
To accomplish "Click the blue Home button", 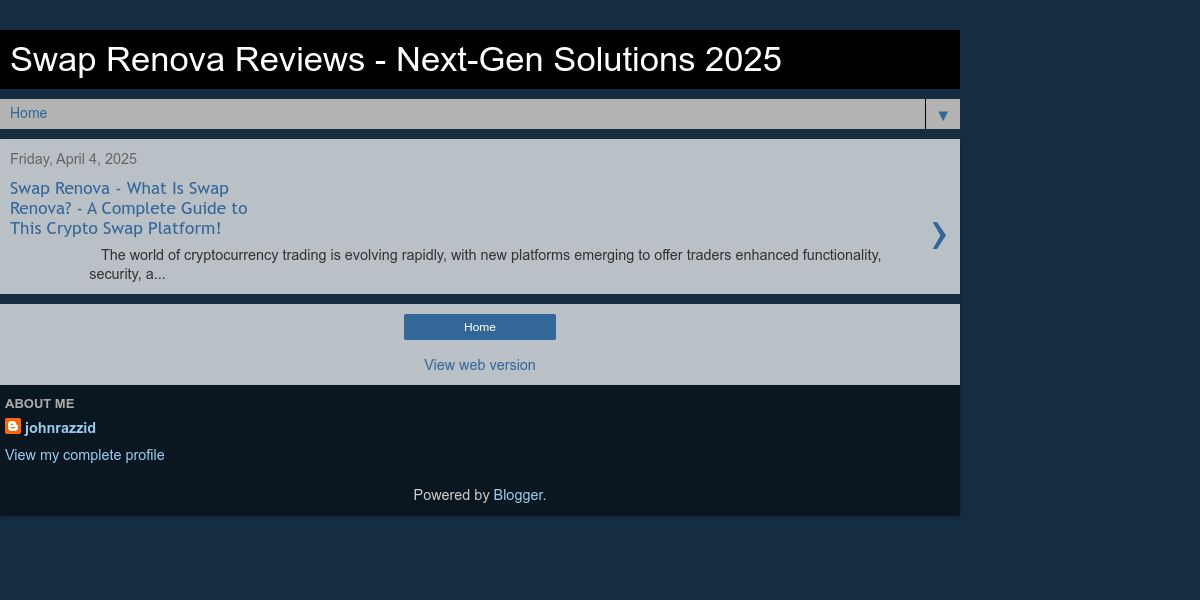I will tap(480, 327).
